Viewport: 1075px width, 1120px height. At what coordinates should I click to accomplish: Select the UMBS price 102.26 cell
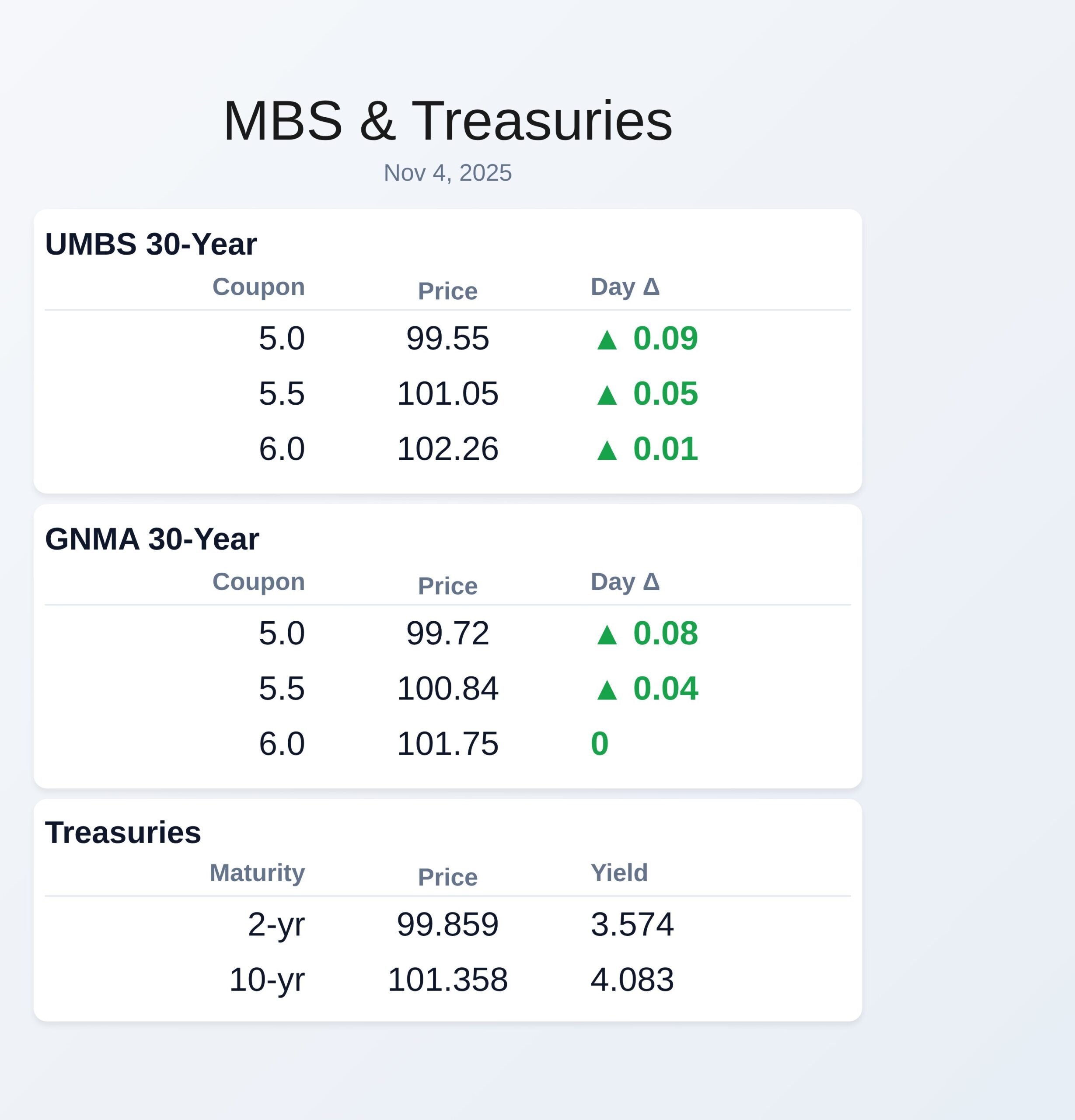click(x=448, y=448)
